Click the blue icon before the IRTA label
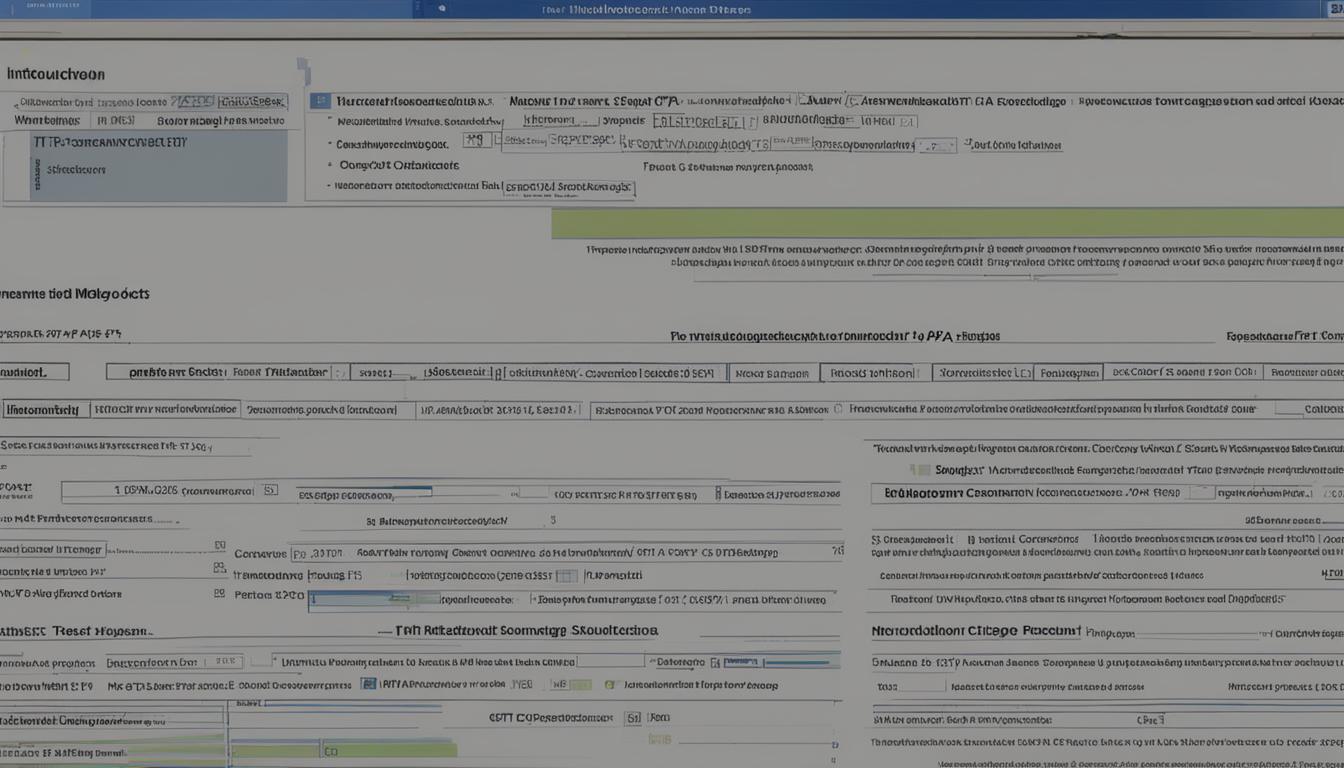The width and height of the screenshot is (1344, 768). (368, 685)
